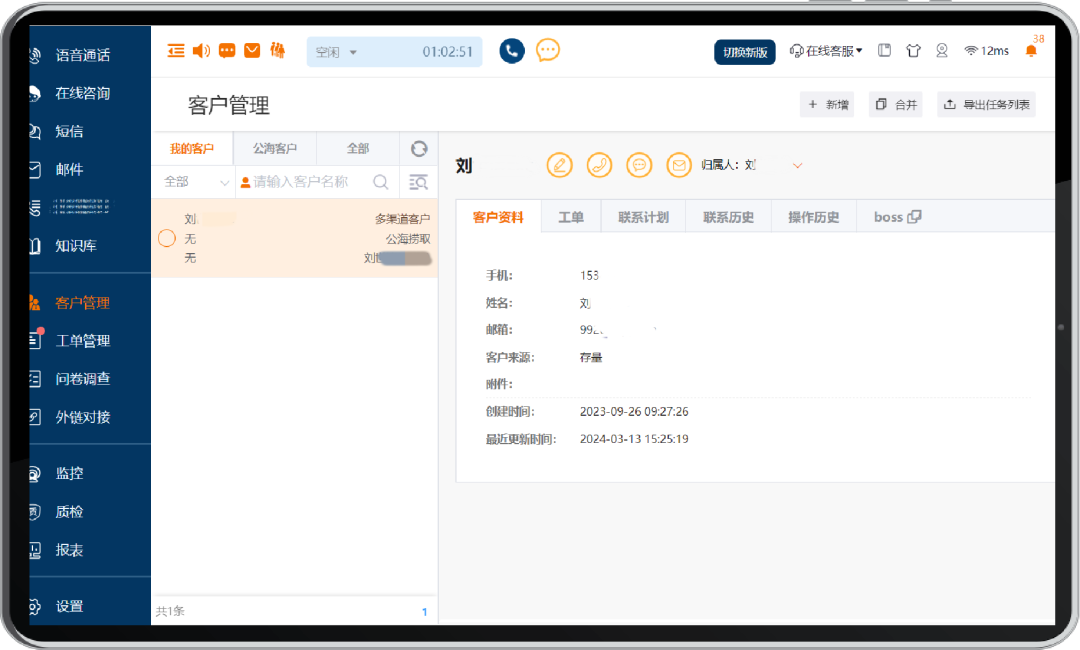Click the 新增 button
1080x650 pixels.
(827, 105)
